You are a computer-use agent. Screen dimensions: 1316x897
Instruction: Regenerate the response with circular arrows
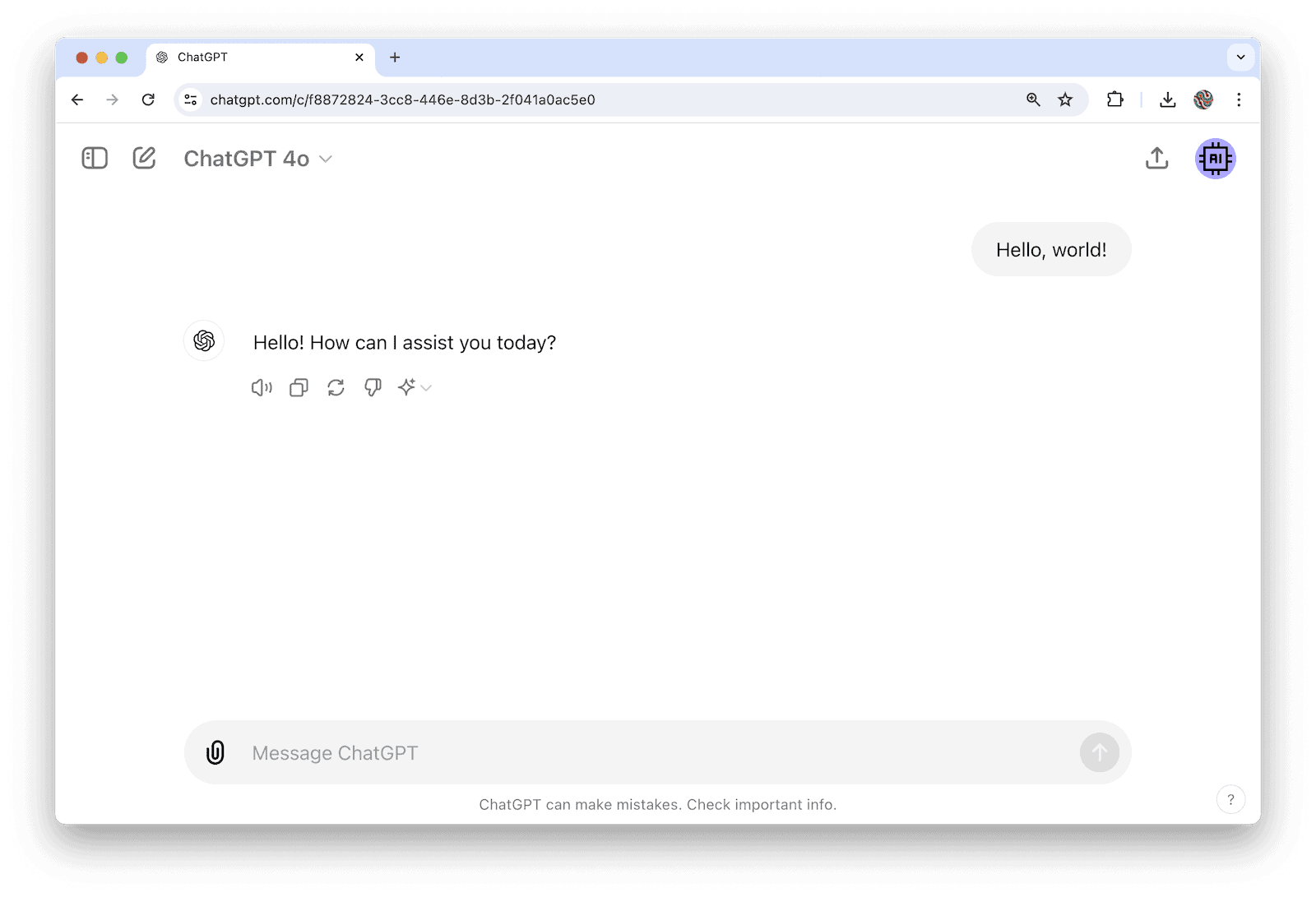pyautogui.click(x=336, y=387)
